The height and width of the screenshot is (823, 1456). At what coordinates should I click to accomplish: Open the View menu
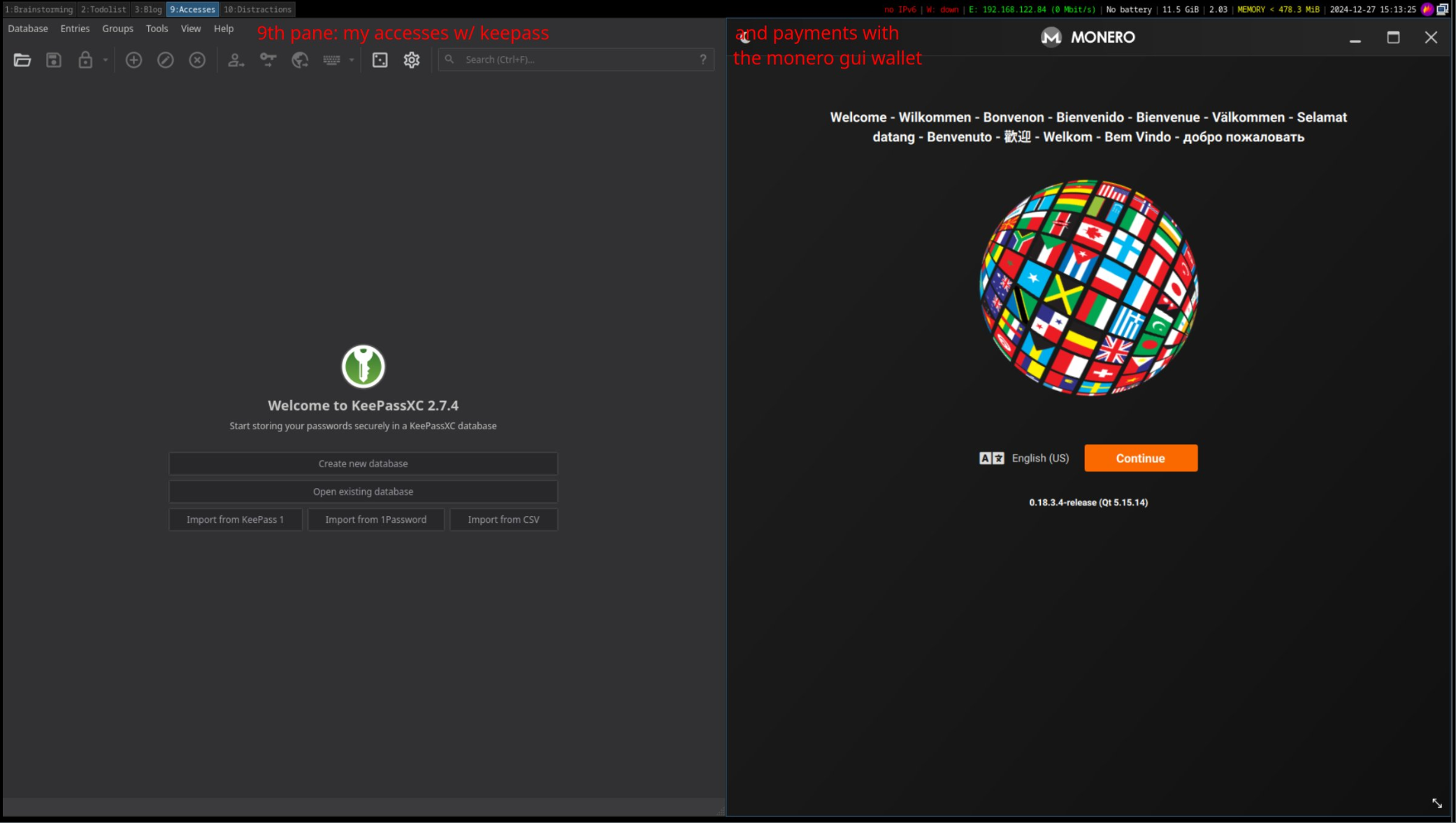(191, 29)
